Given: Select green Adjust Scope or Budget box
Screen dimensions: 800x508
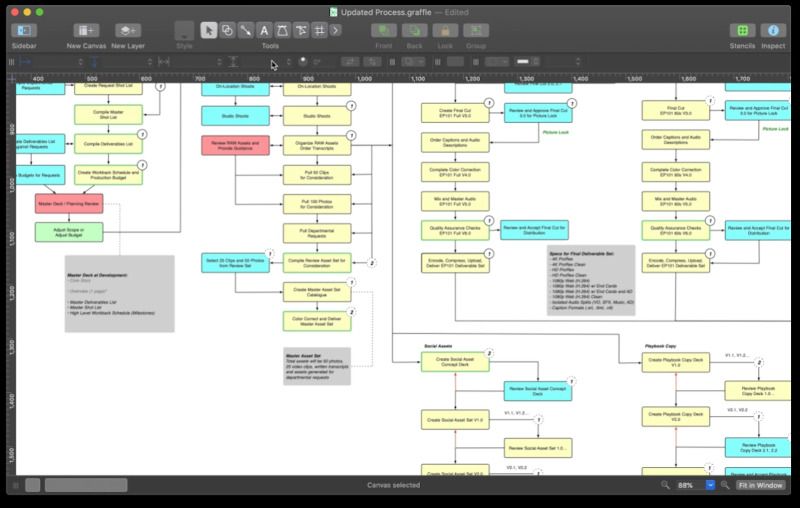Looking at the screenshot, I should pos(69,232).
